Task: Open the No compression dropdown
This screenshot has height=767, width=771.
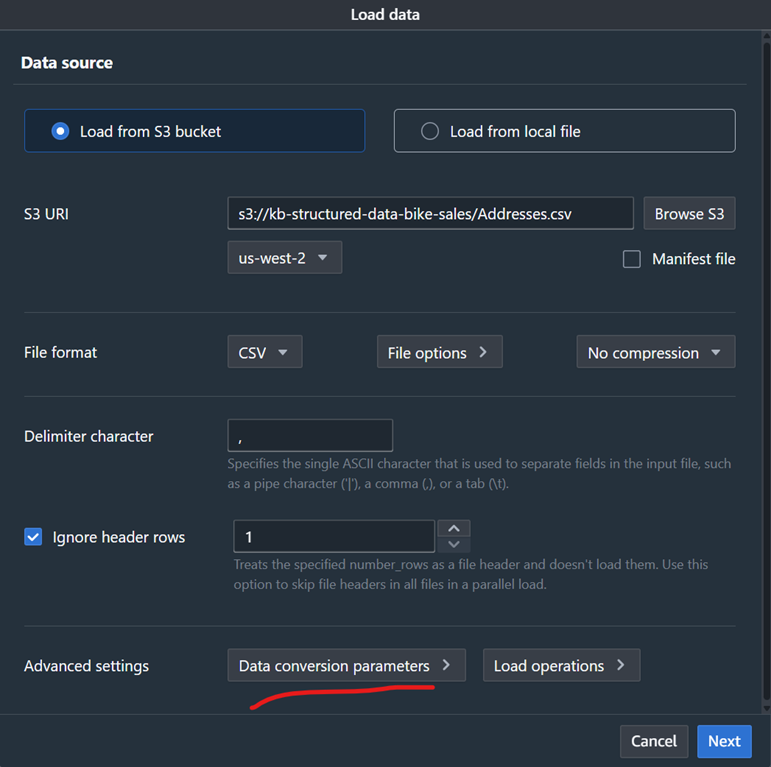Action: (655, 352)
